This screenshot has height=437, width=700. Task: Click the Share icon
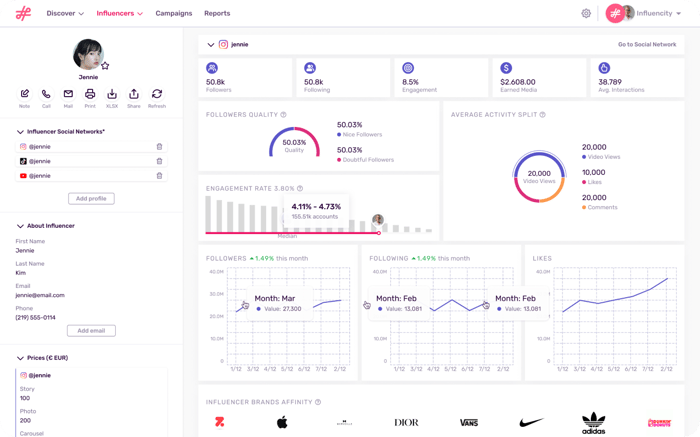point(134,94)
